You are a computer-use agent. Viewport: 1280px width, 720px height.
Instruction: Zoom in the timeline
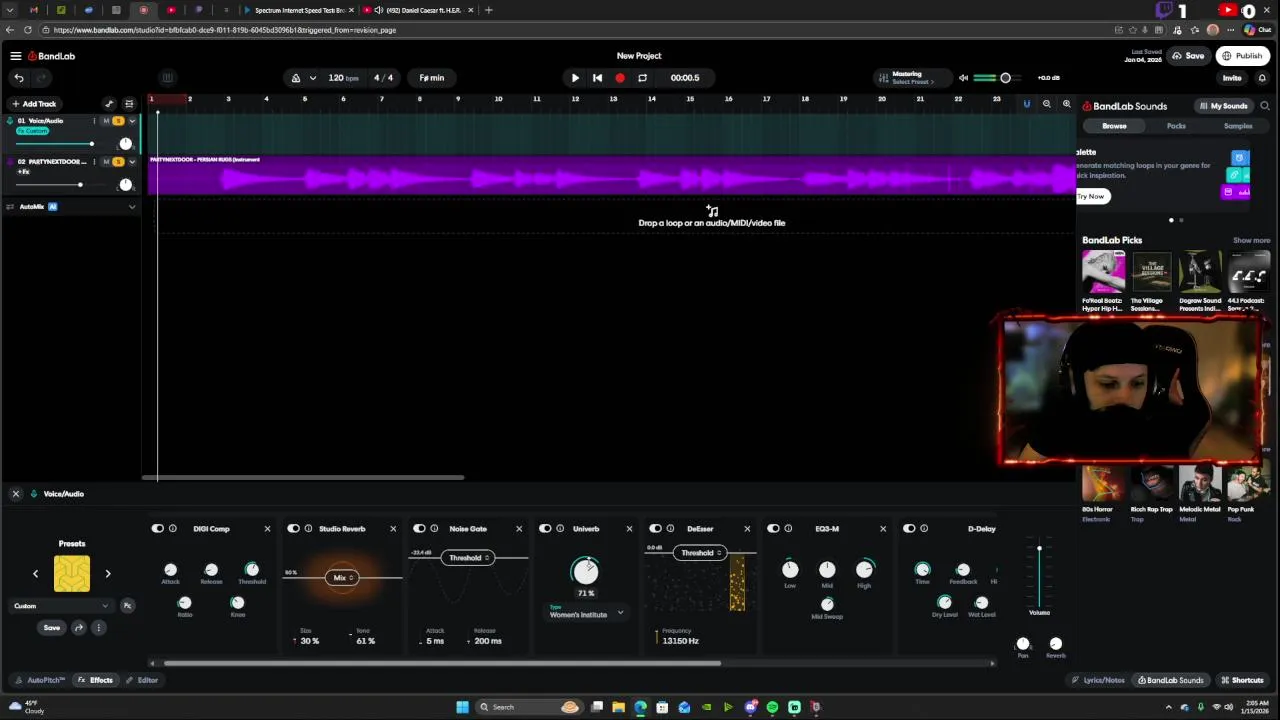tap(1066, 104)
